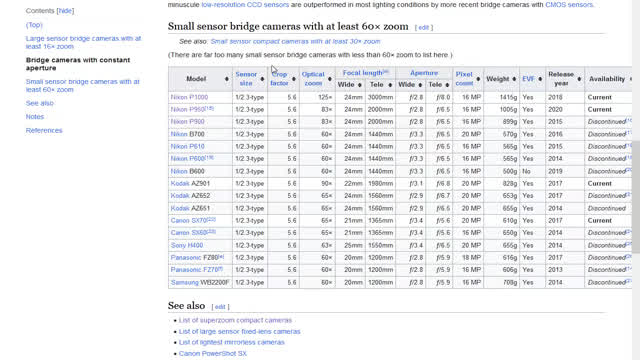
Task: Click the 2020 release year cell
Action: tap(565, 109)
